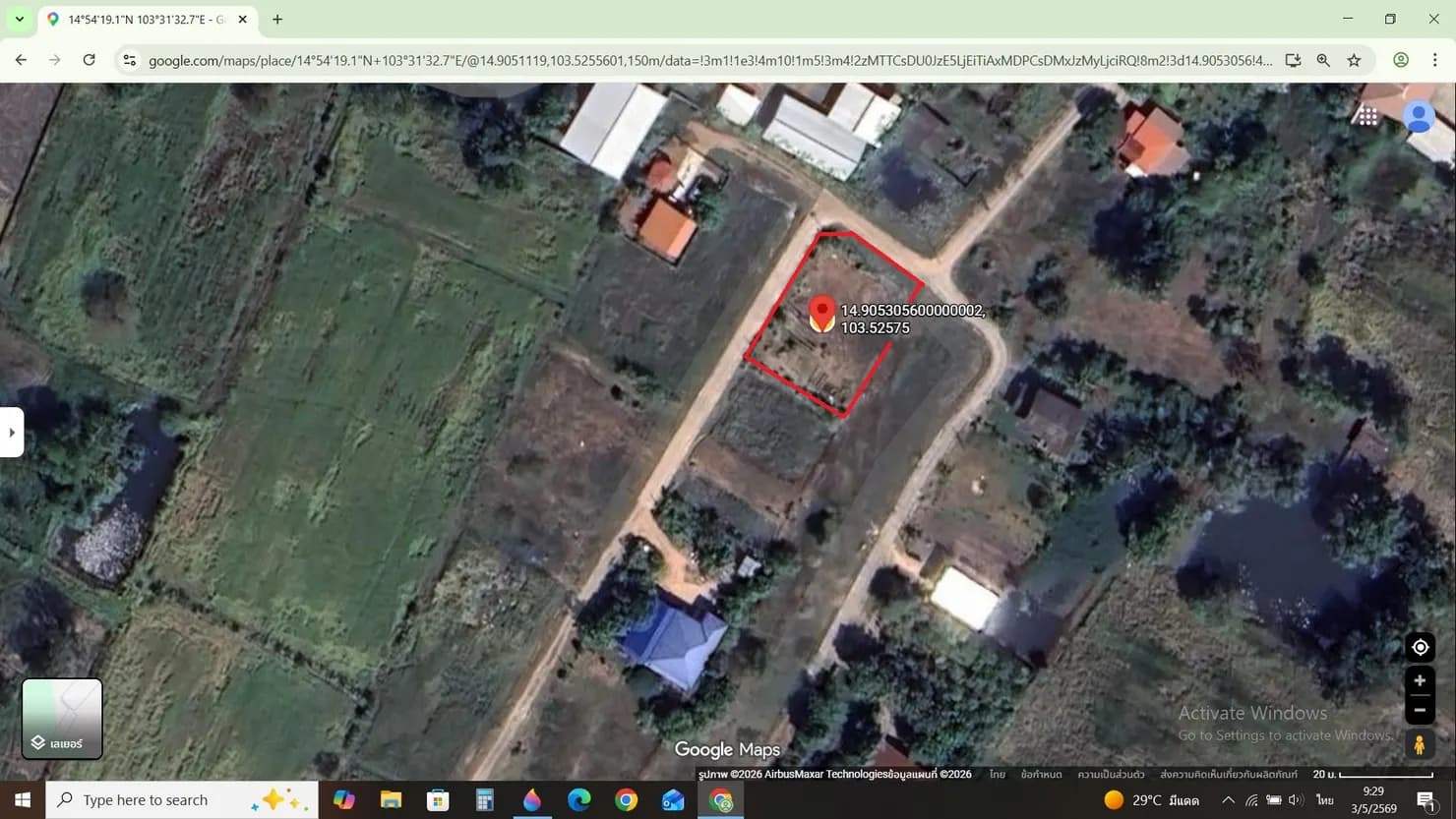Bookmark this page with the star icon
Image resolution: width=1456 pixels, height=819 pixels.
(1354, 60)
